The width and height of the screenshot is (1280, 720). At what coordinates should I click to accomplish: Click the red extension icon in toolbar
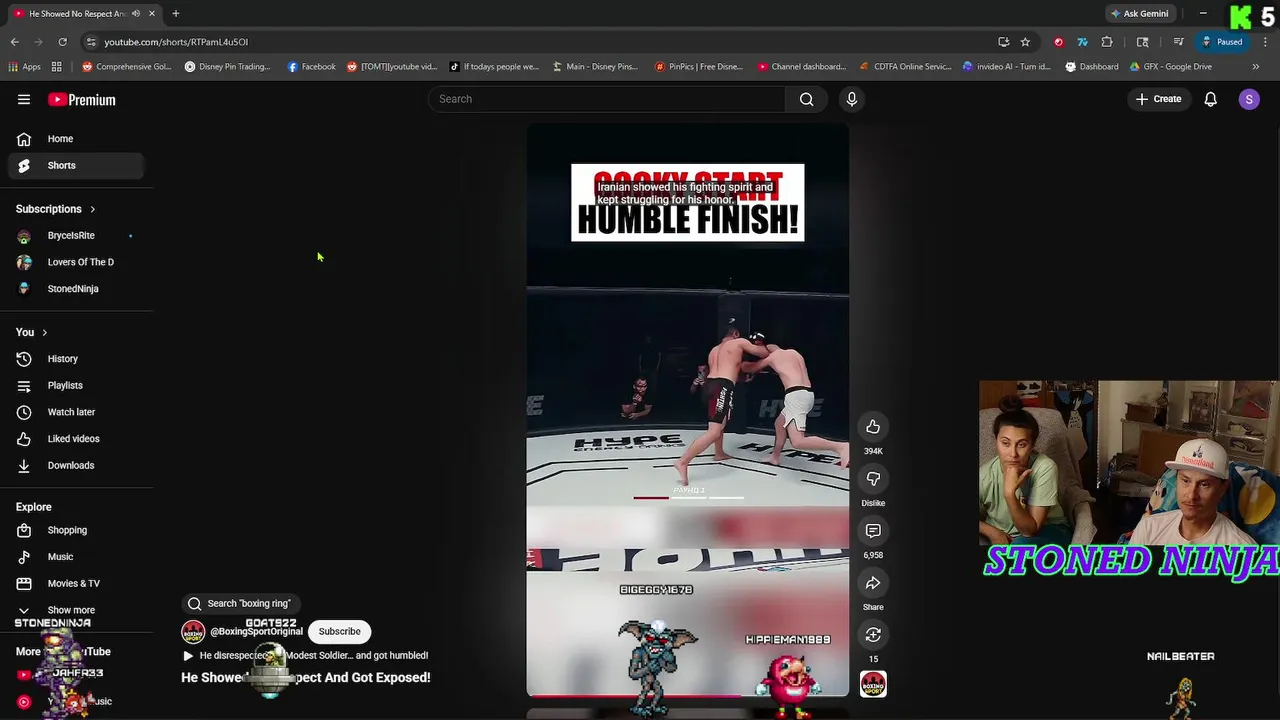(x=1059, y=42)
